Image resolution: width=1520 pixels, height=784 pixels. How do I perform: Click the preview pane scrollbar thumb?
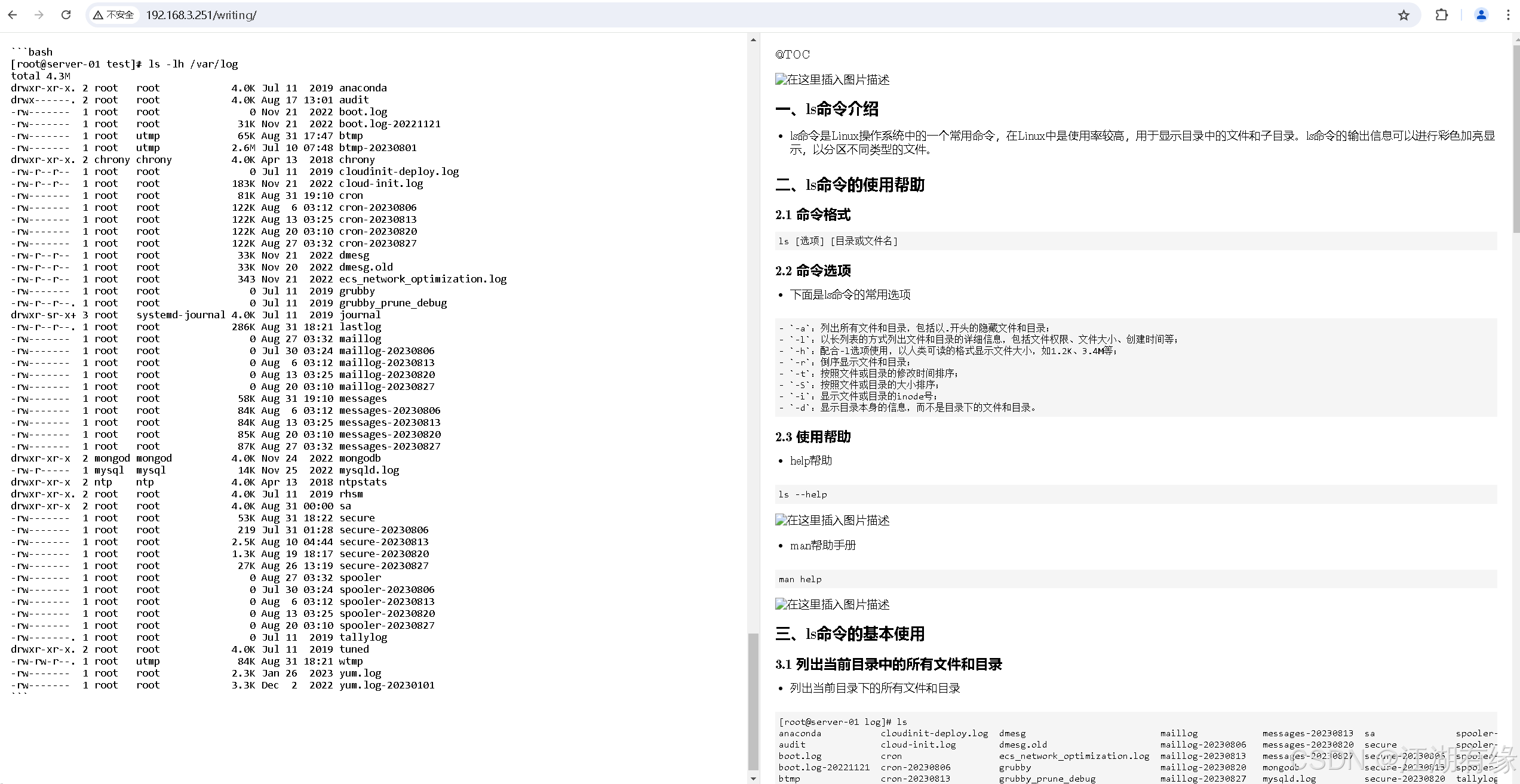coord(1516,139)
